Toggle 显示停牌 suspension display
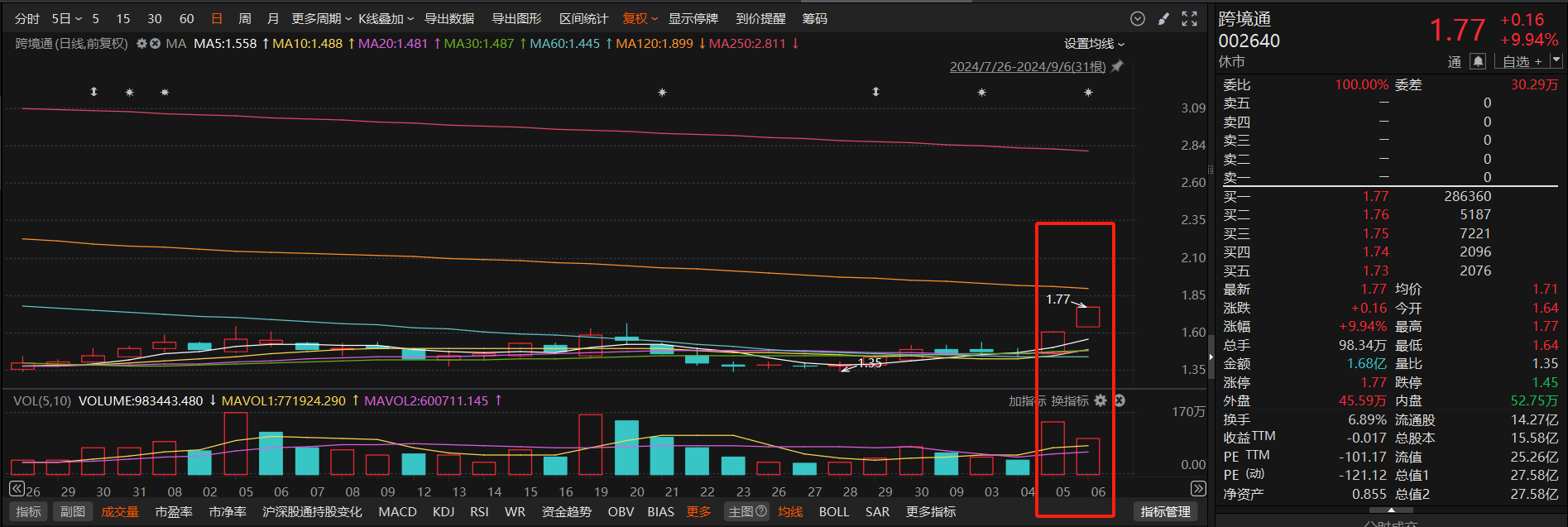Screen dimensions: 1568x527 pos(693,19)
